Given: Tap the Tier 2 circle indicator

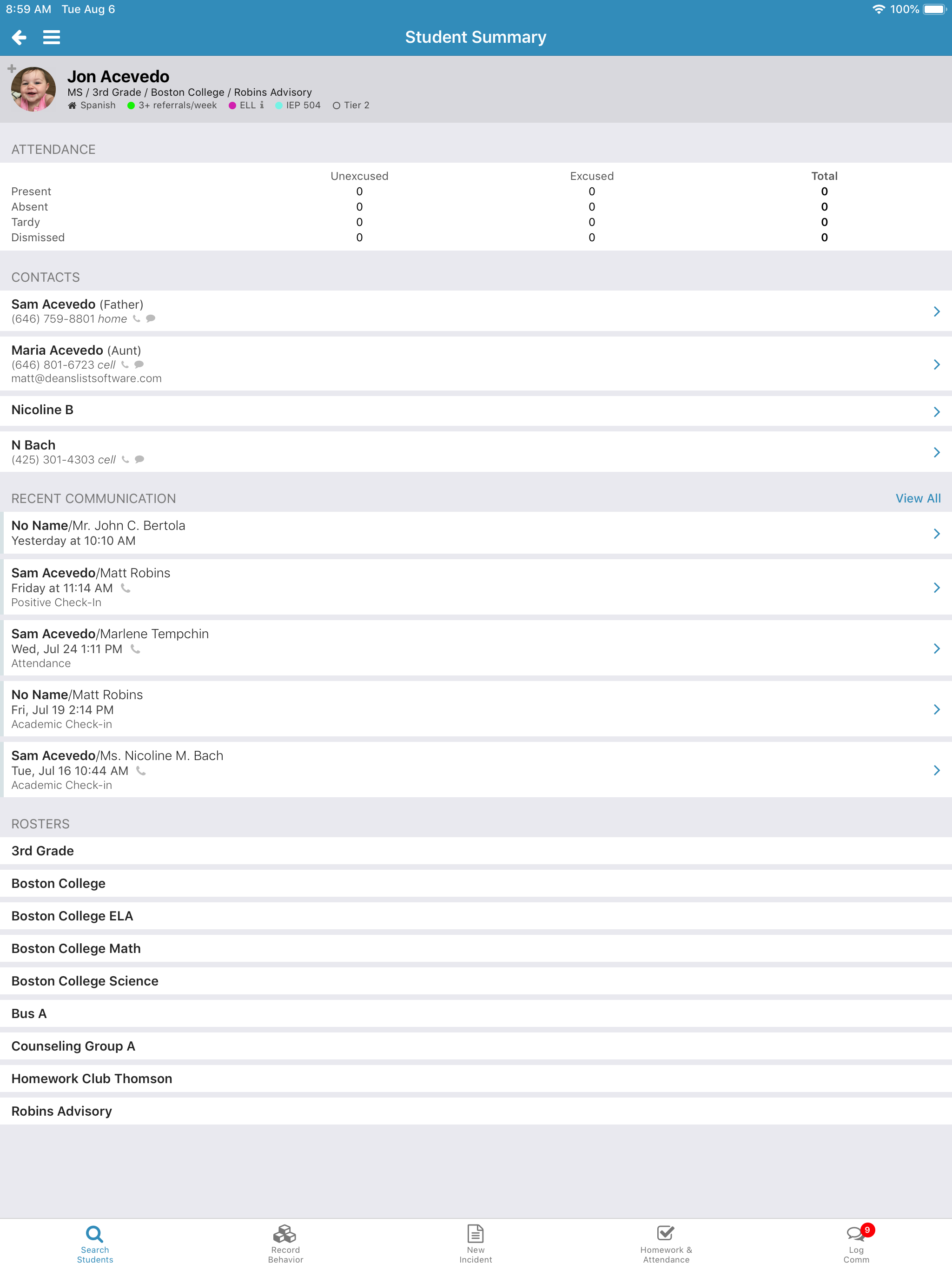Looking at the screenshot, I should click(337, 106).
